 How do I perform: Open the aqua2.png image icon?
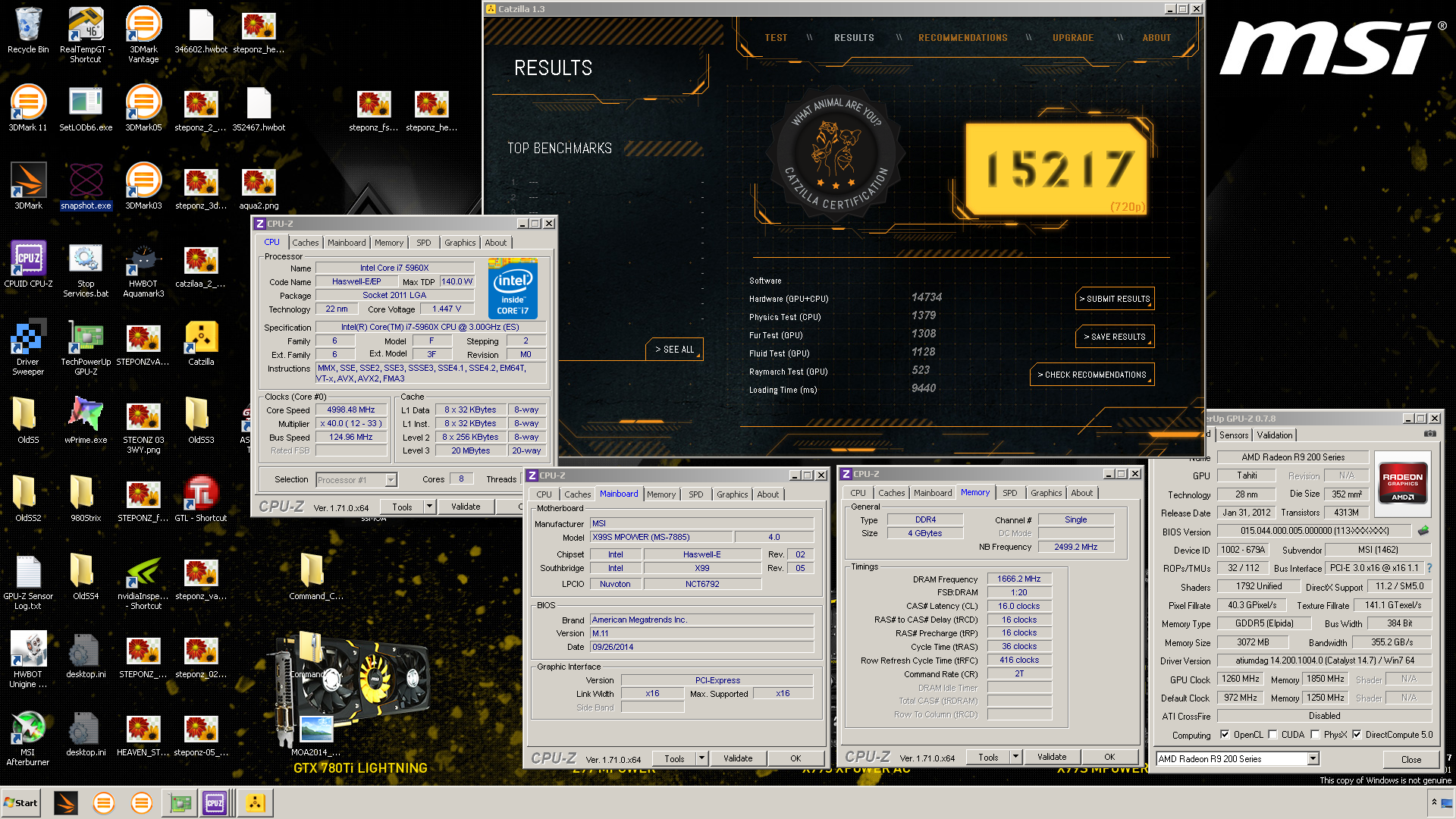point(259,188)
